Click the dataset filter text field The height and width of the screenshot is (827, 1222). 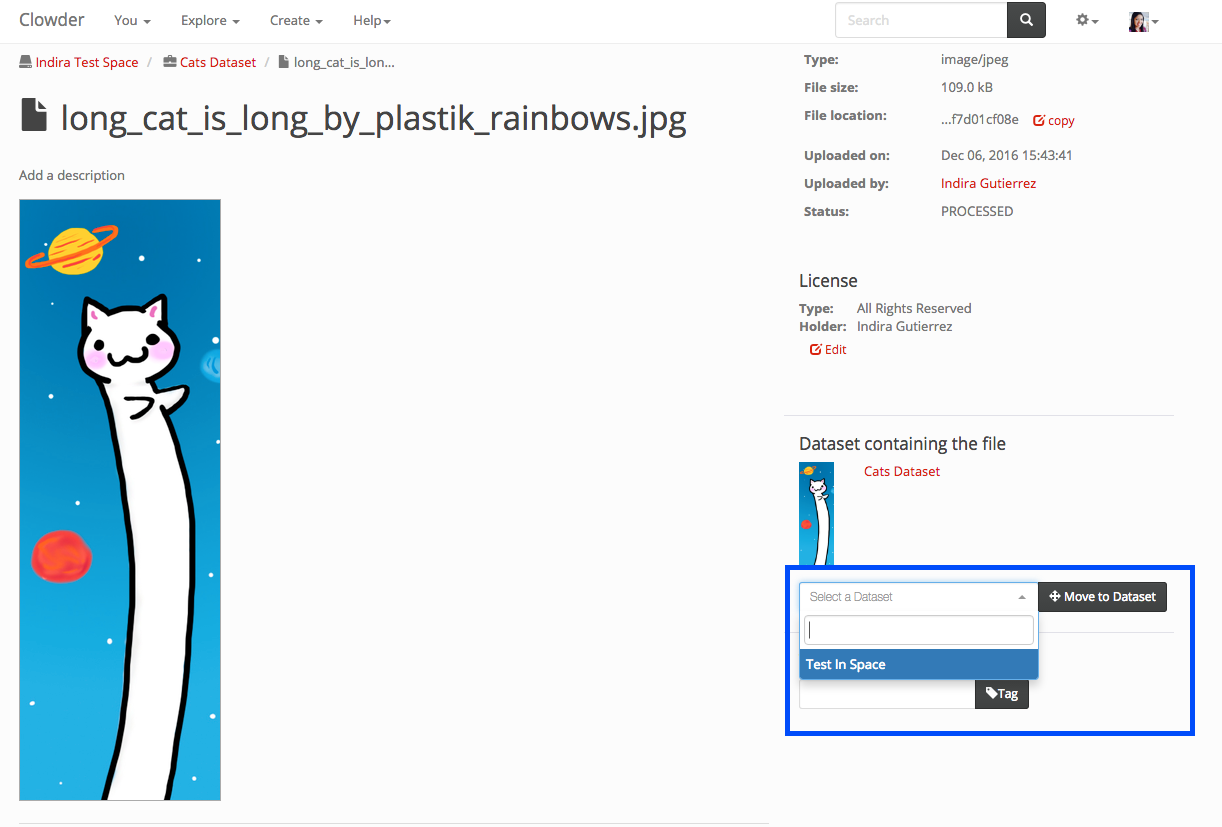click(x=918, y=630)
